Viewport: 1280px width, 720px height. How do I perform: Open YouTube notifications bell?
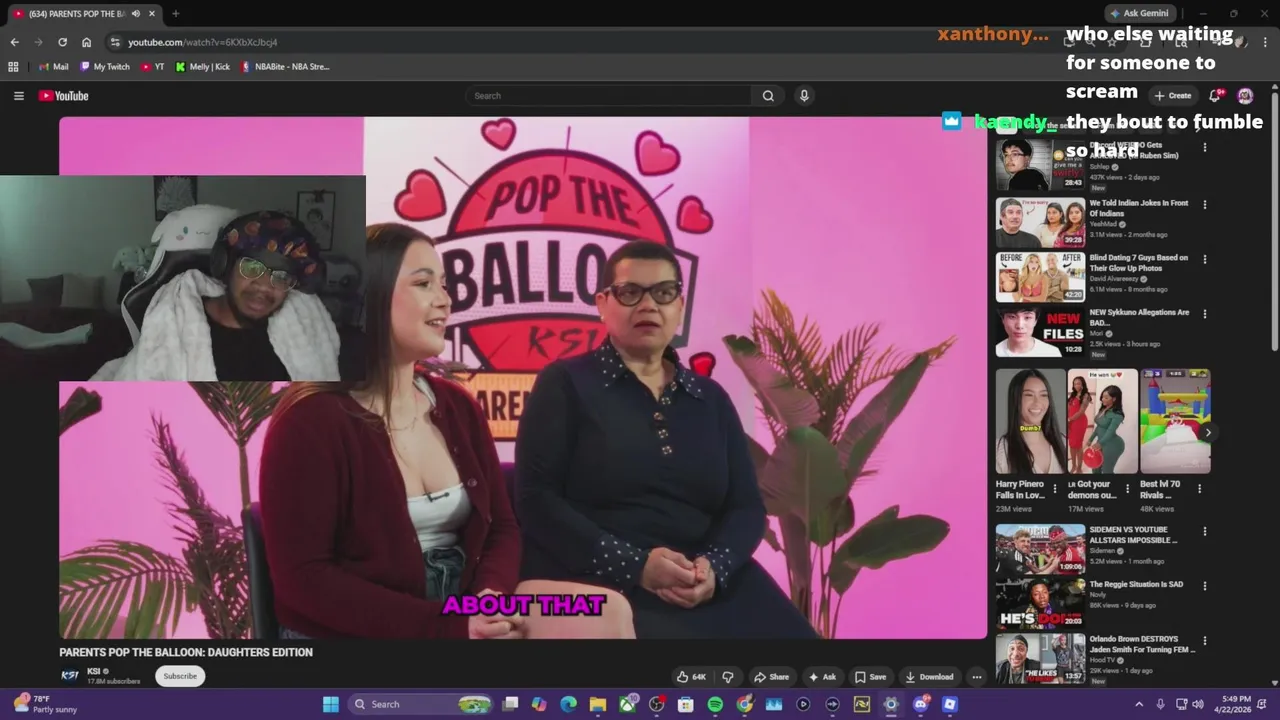[x=1214, y=96]
